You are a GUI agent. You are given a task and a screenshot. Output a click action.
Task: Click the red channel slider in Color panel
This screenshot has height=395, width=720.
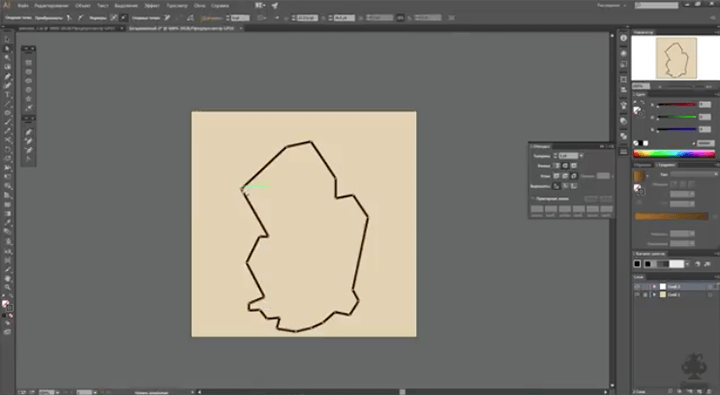(x=676, y=105)
